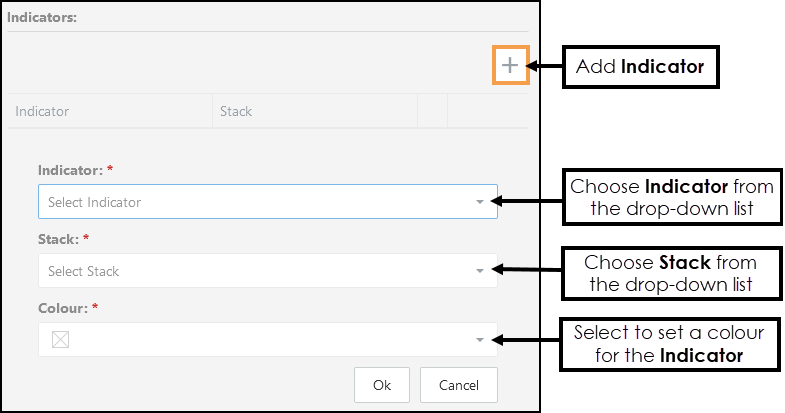Image resolution: width=785 pixels, height=413 pixels.
Task: Click the Indicators section heading
Action: pyautogui.click(x=42, y=18)
